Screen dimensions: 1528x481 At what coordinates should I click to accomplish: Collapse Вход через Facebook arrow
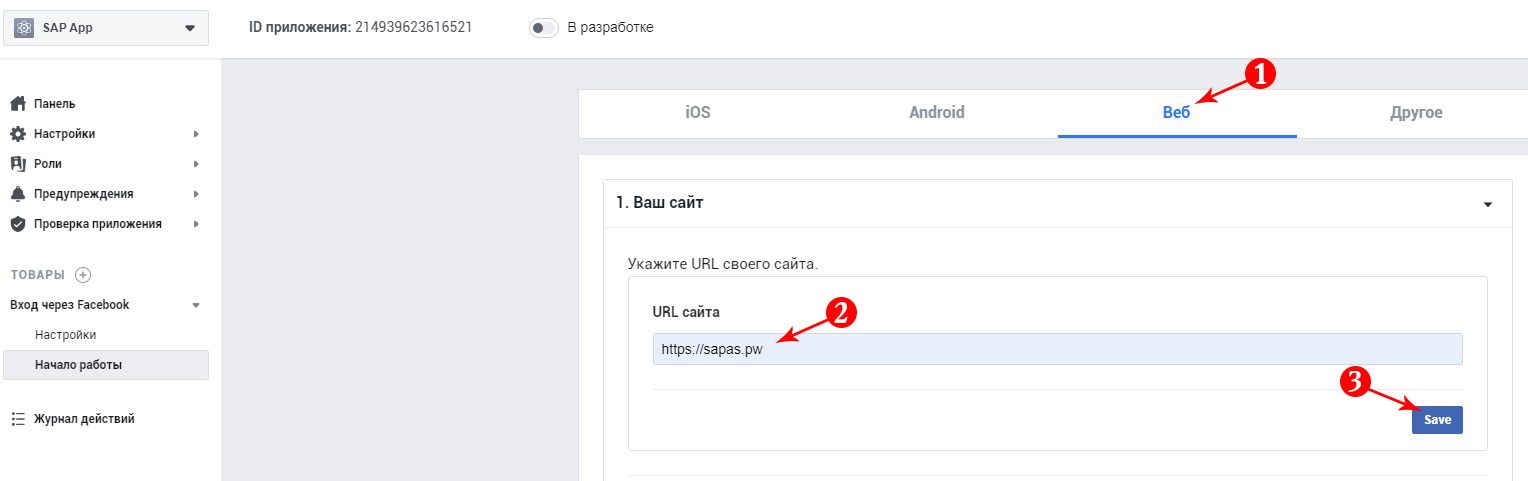tap(196, 305)
